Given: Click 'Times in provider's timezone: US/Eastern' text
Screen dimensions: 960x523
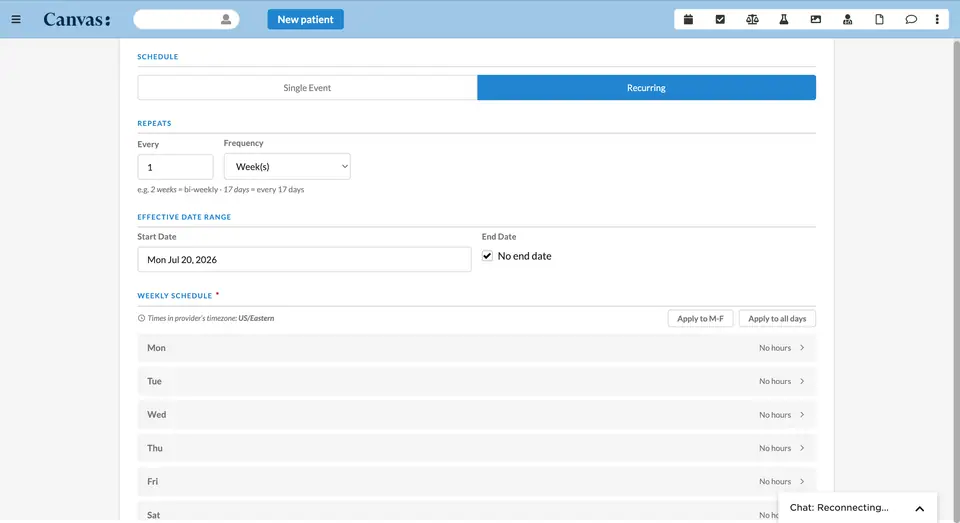Looking at the screenshot, I should (x=211, y=318).
